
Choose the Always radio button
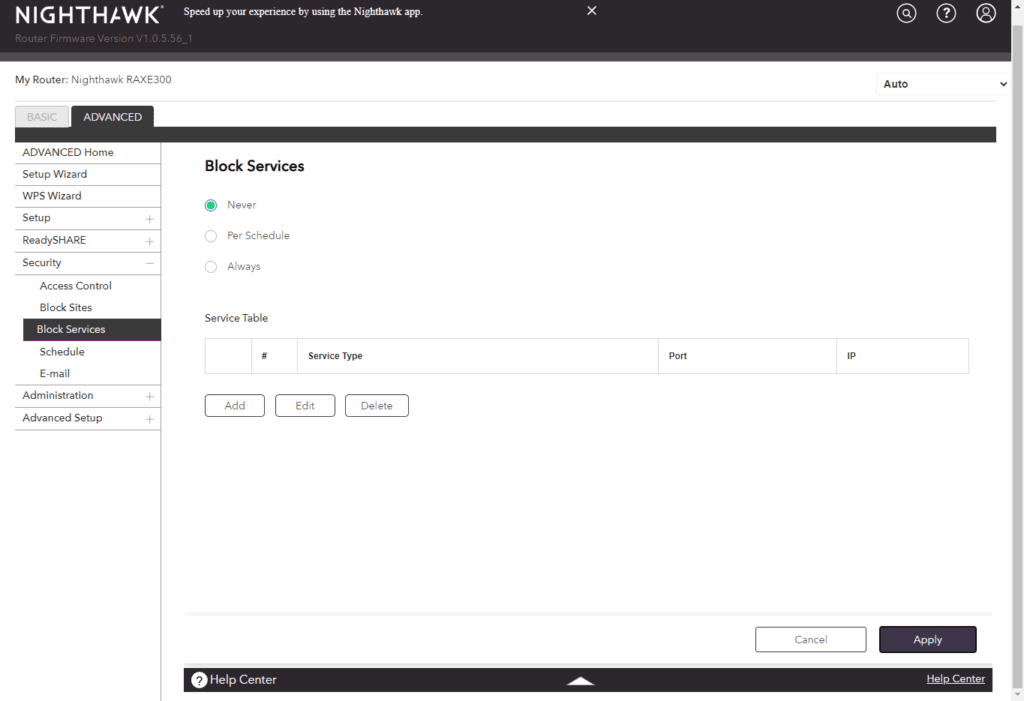click(x=211, y=267)
